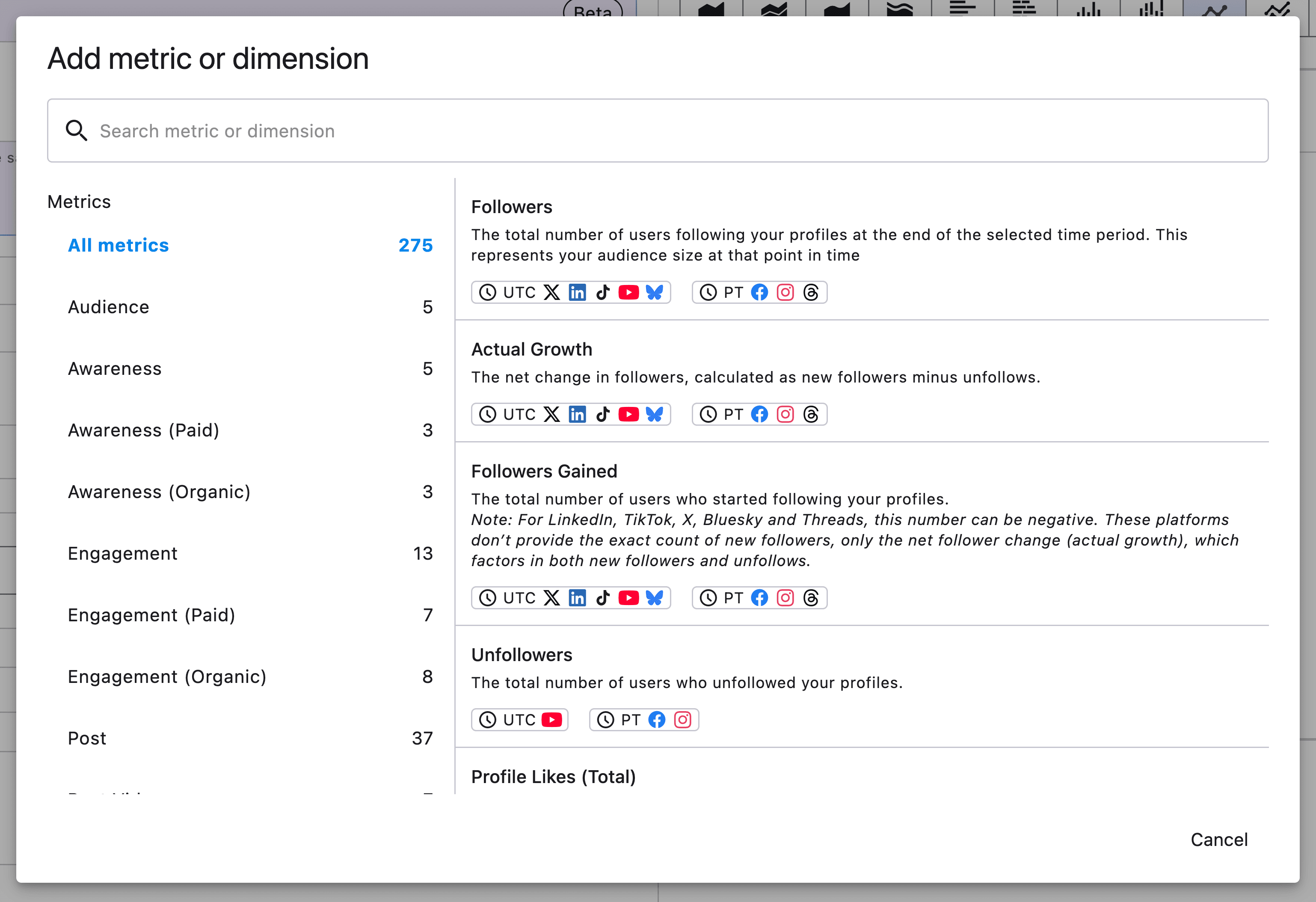Screen dimensions: 1316x902
Task: Click TikTok icon in Actual Growth row
Action: point(603,415)
